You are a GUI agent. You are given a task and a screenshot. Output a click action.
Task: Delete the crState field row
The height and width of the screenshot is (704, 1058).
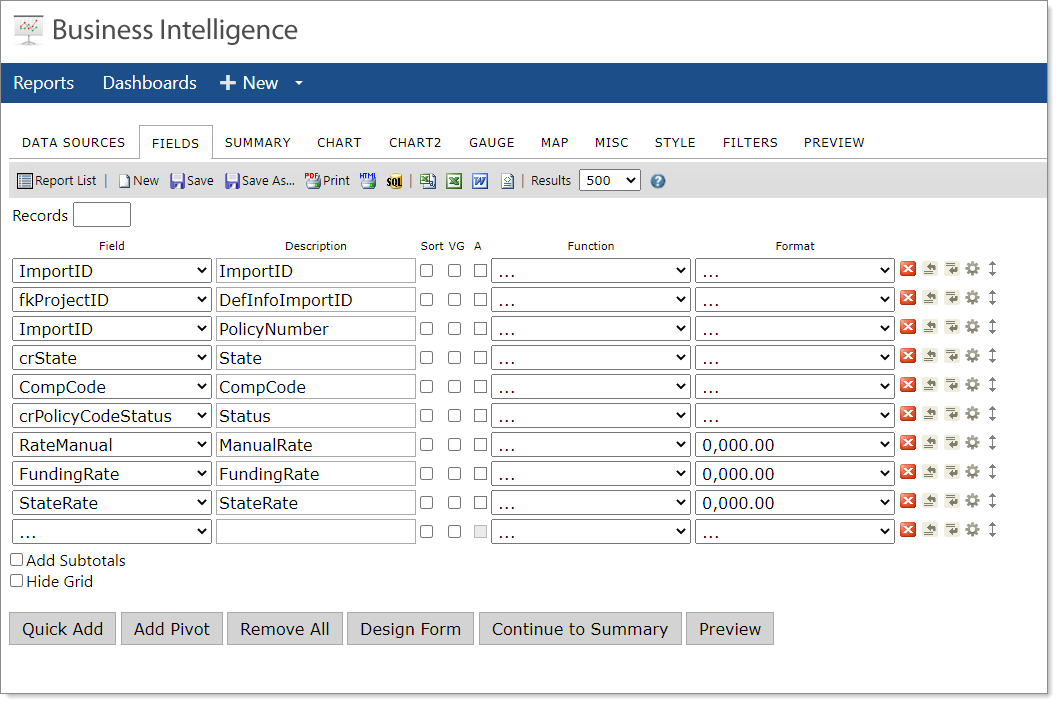pos(908,356)
